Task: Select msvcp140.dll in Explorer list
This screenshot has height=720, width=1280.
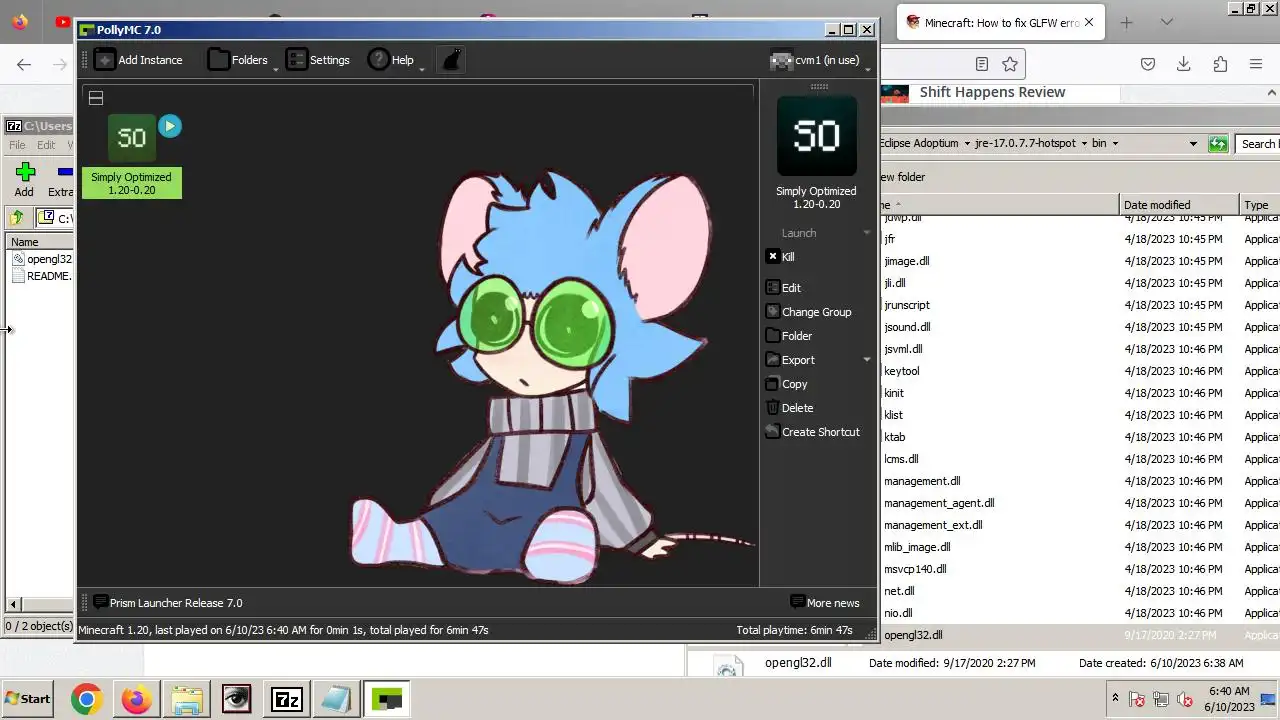Action: point(915,569)
